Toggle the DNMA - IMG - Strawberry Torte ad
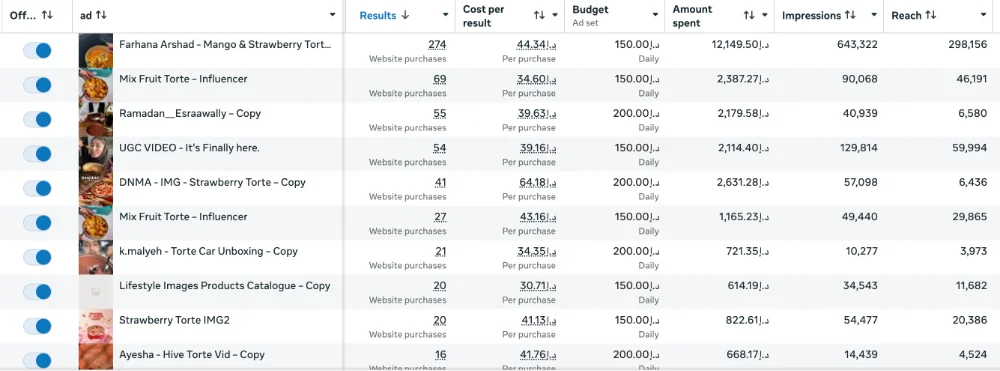The width and height of the screenshot is (1000, 371). 37,189
